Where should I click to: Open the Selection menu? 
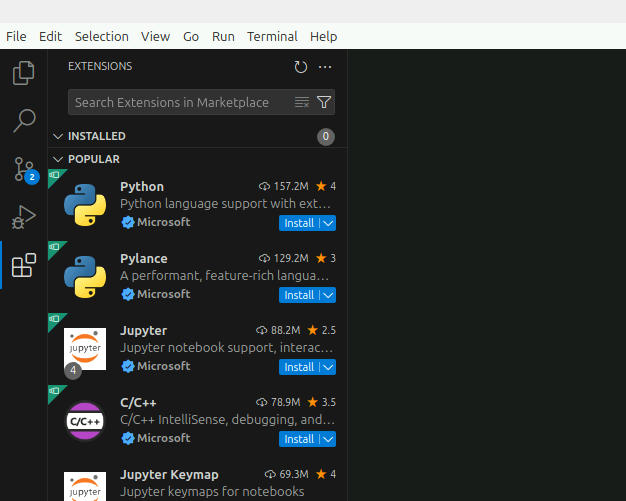[x=101, y=36]
